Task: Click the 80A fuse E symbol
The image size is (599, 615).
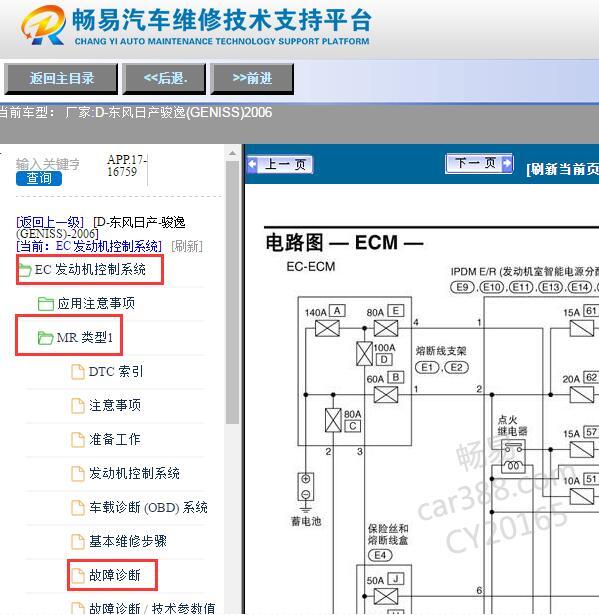Action: pos(386,329)
